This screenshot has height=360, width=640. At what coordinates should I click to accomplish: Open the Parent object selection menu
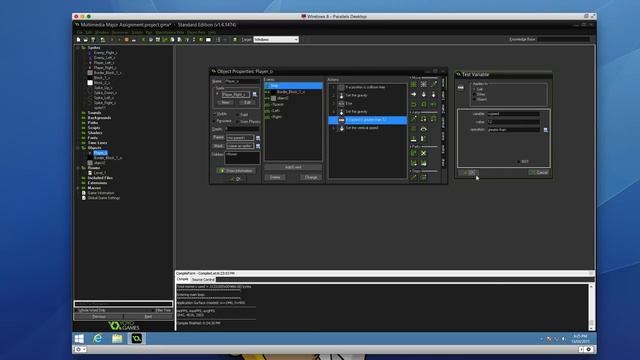coord(258,138)
